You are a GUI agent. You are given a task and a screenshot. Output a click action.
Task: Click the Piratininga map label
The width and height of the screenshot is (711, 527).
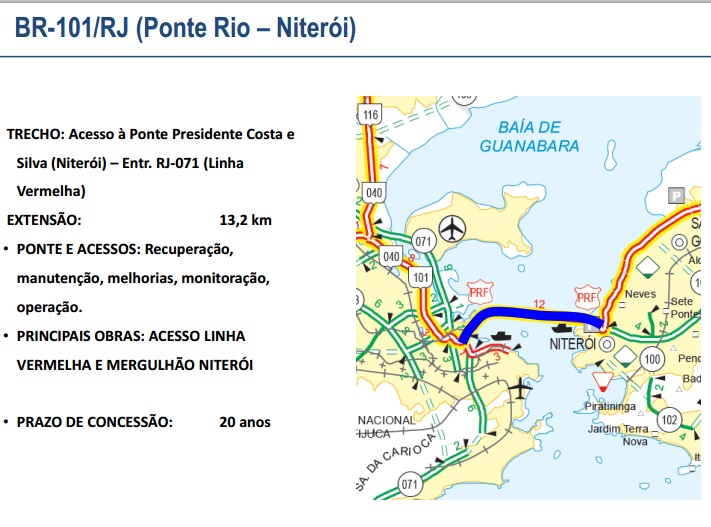(610, 406)
